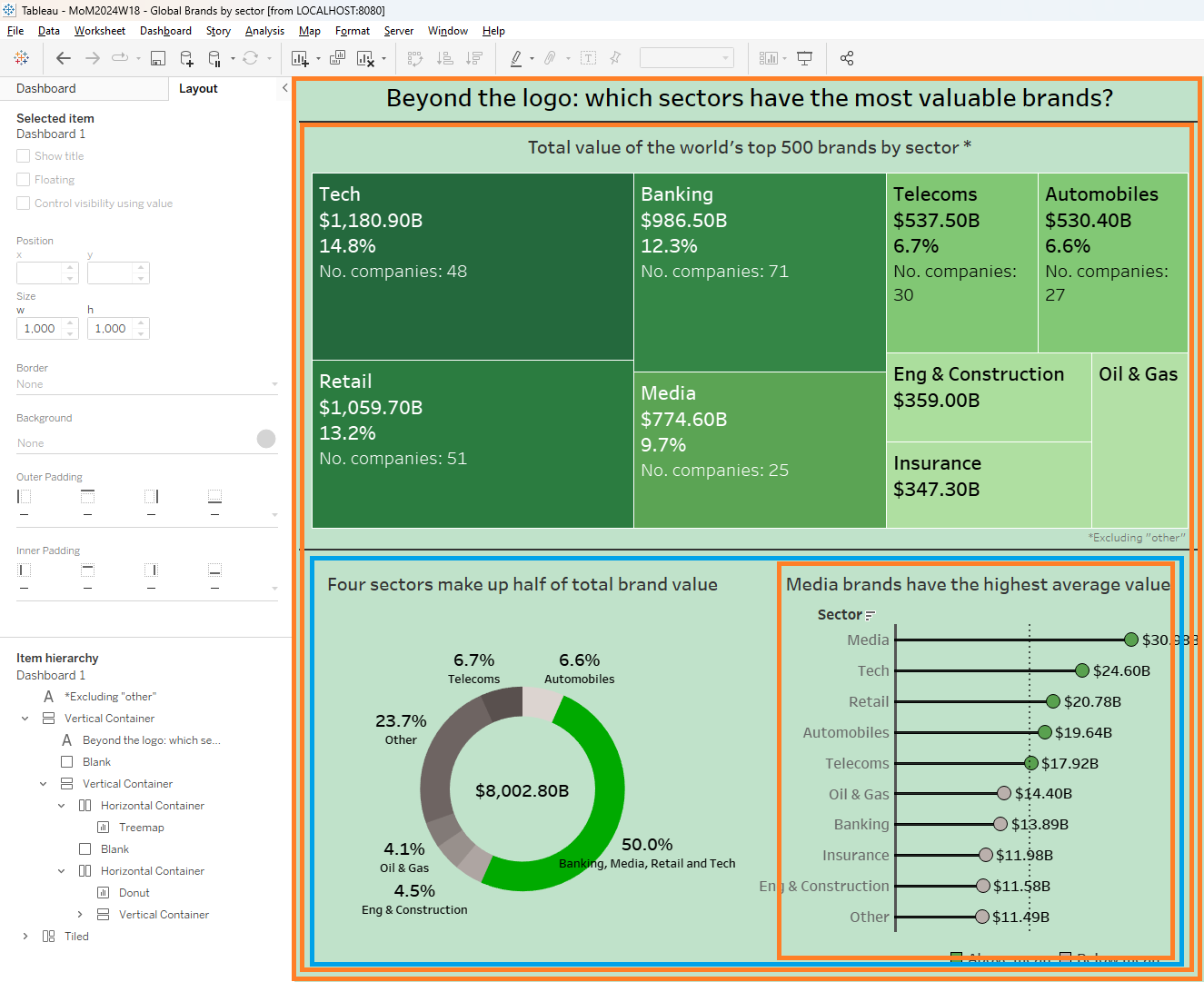The width and height of the screenshot is (1204, 982).
Task: Click the Tableau start page logo
Action: (x=22, y=58)
